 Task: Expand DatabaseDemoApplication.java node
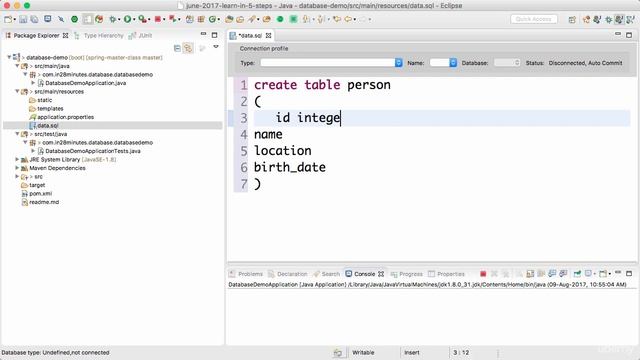(x=33, y=83)
